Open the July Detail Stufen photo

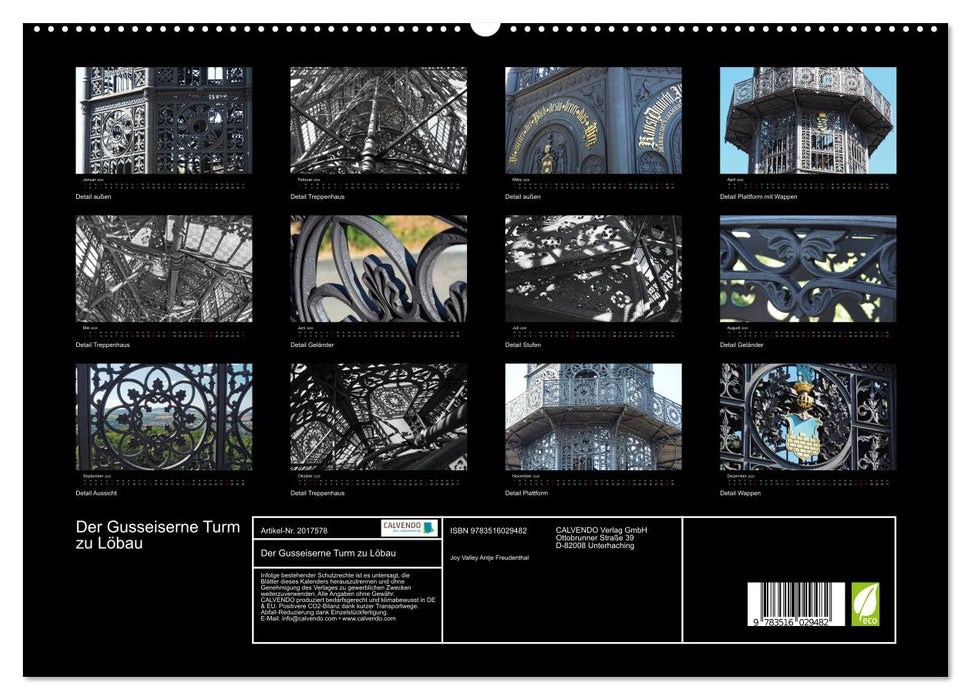(x=593, y=268)
